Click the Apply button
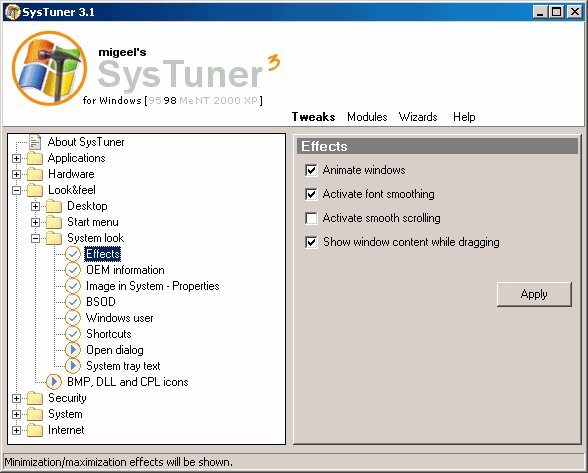Viewport: 588px width, 473px height. (534, 294)
